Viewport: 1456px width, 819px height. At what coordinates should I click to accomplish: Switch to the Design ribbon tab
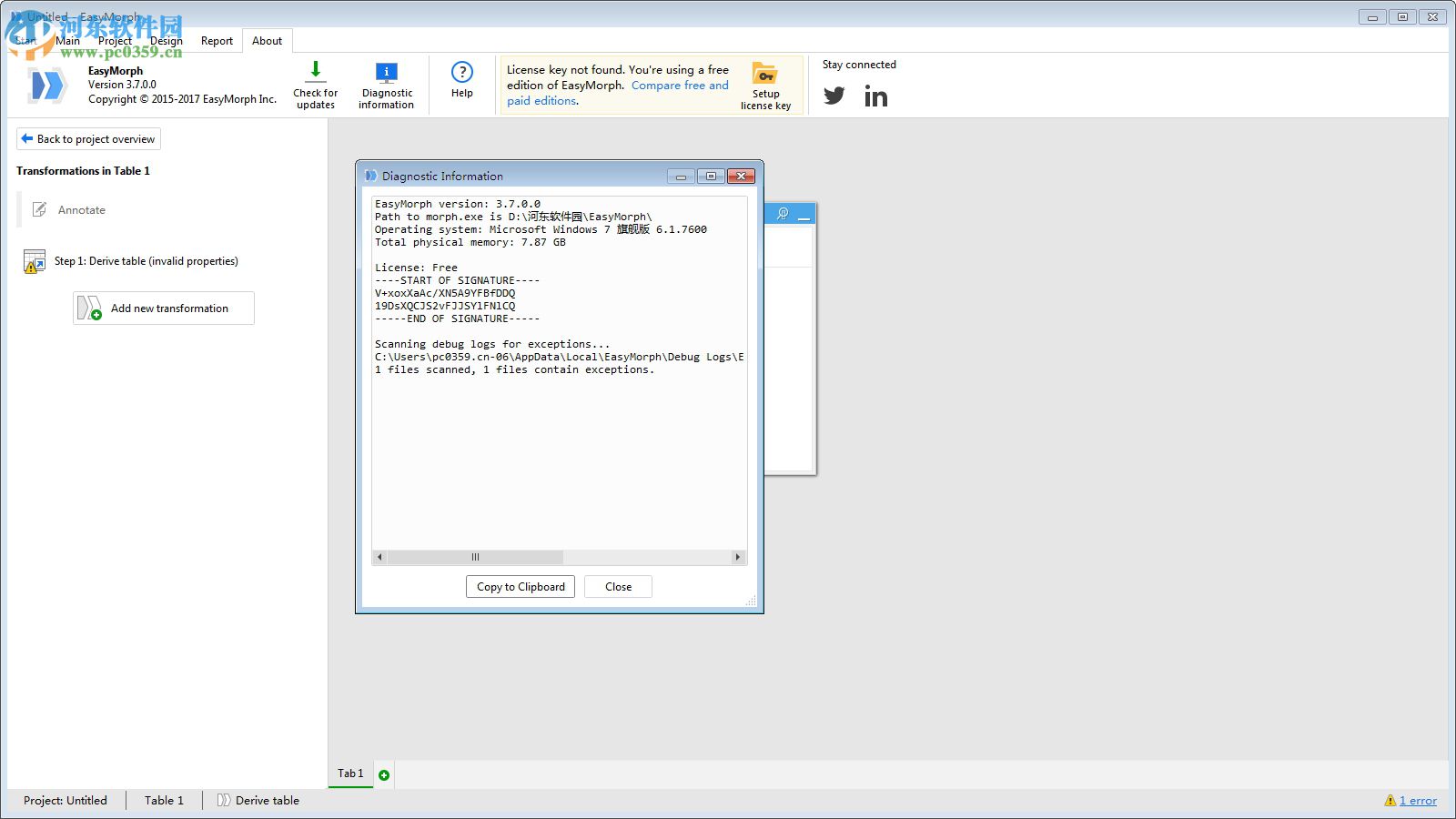(167, 41)
